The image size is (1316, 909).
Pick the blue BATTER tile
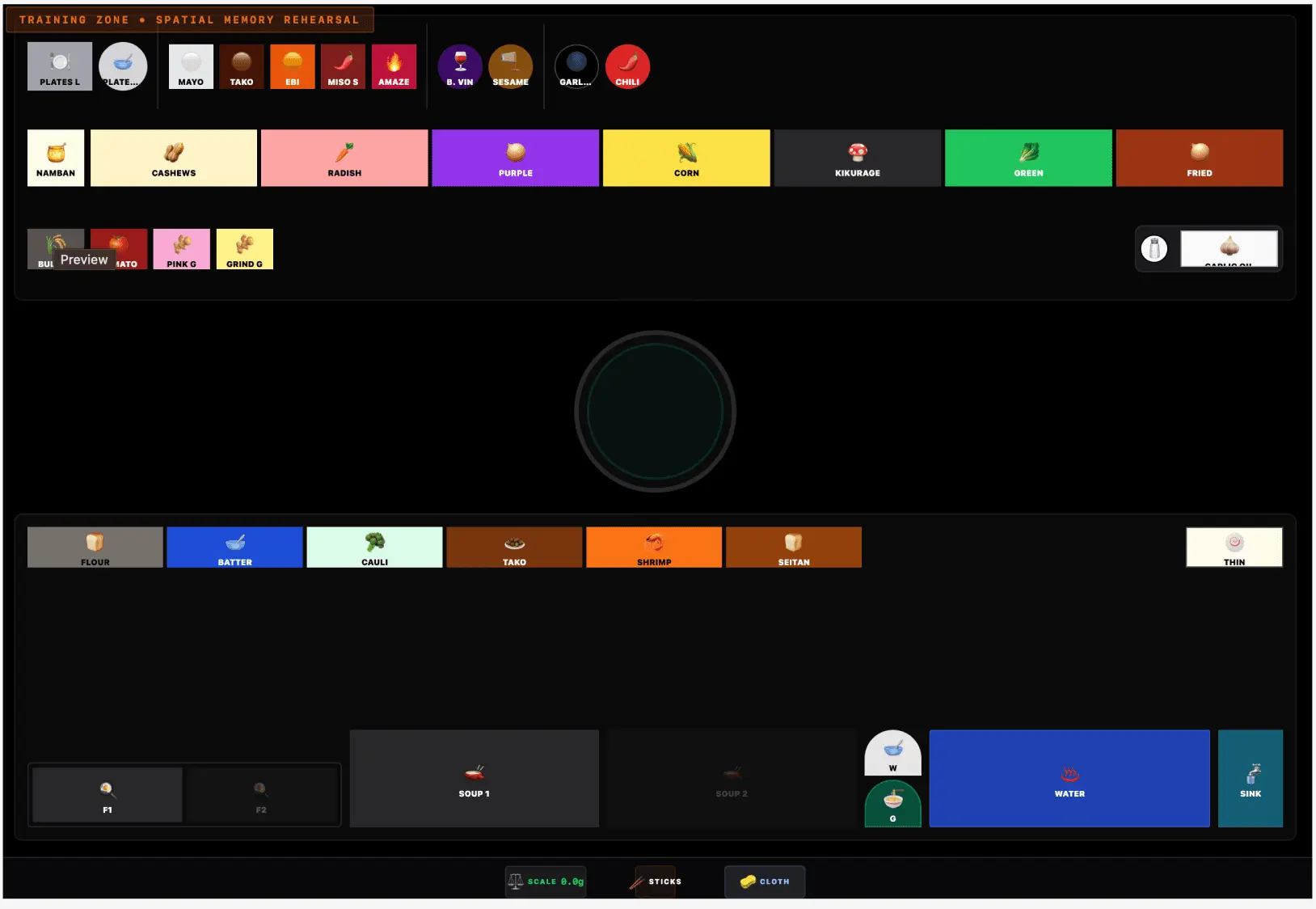point(235,548)
